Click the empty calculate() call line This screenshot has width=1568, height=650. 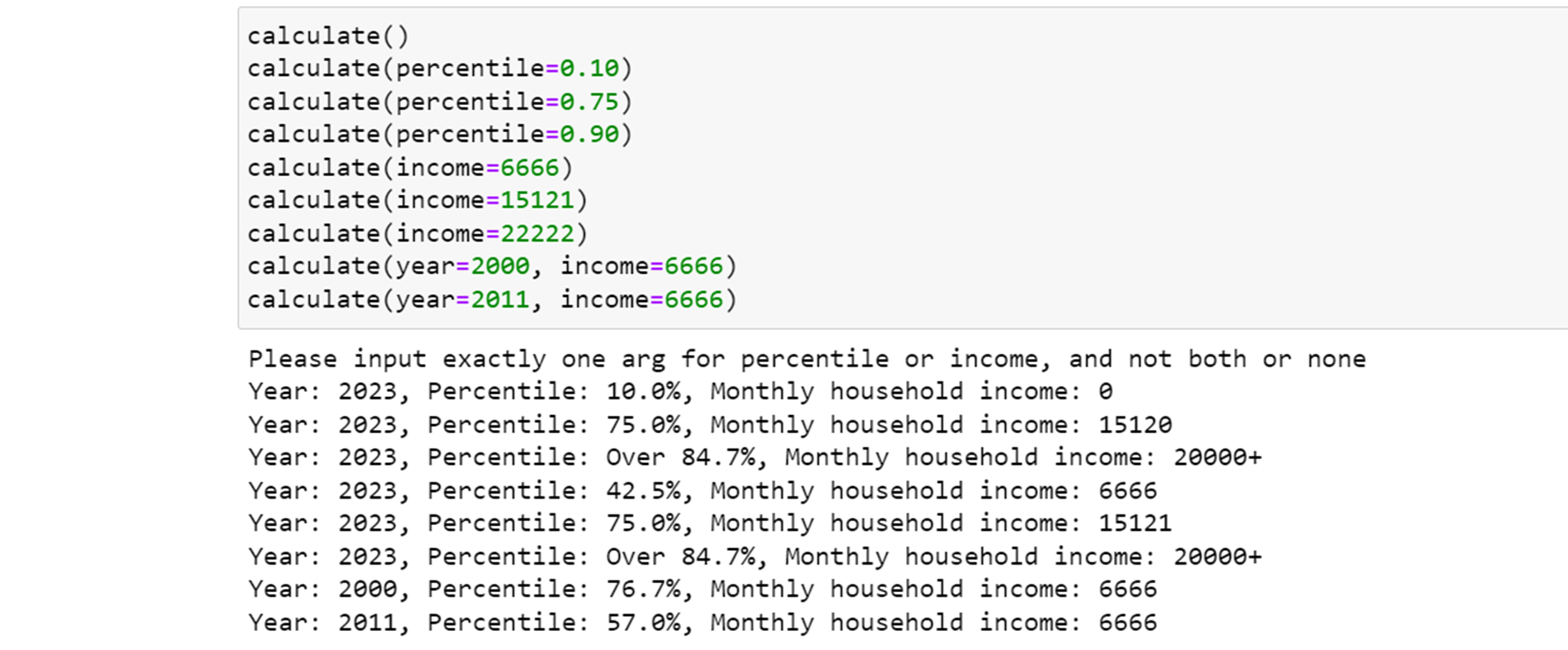[328, 36]
